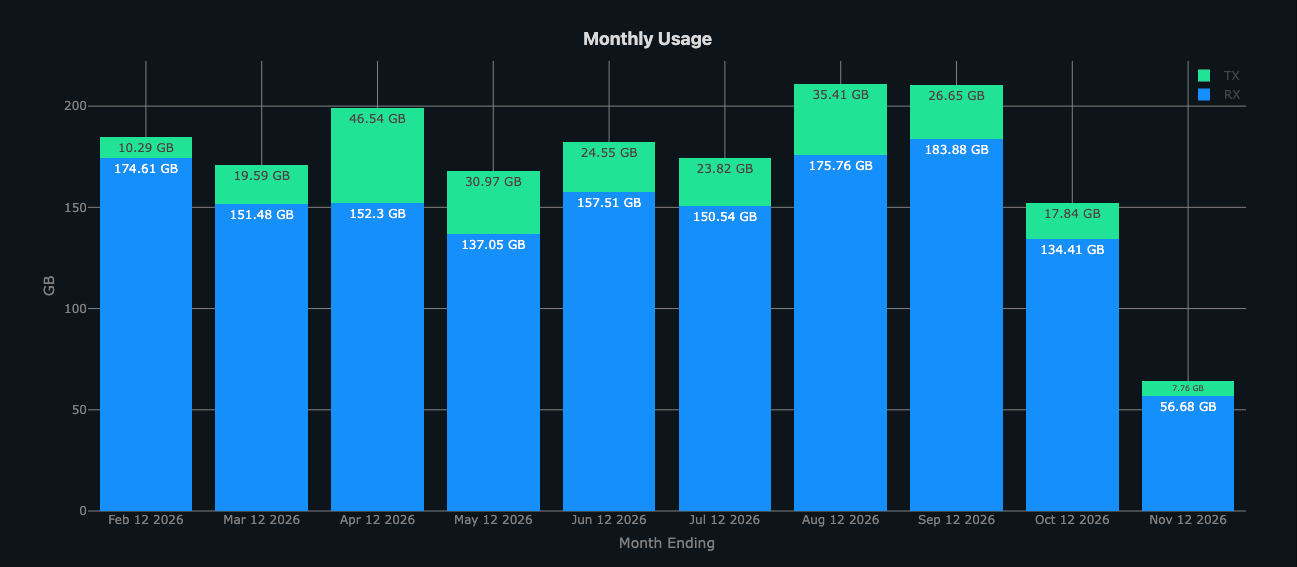The height and width of the screenshot is (567, 1297).
Task: Click the 26.65 GB TX segment
Action: click(x=956, y=112)
